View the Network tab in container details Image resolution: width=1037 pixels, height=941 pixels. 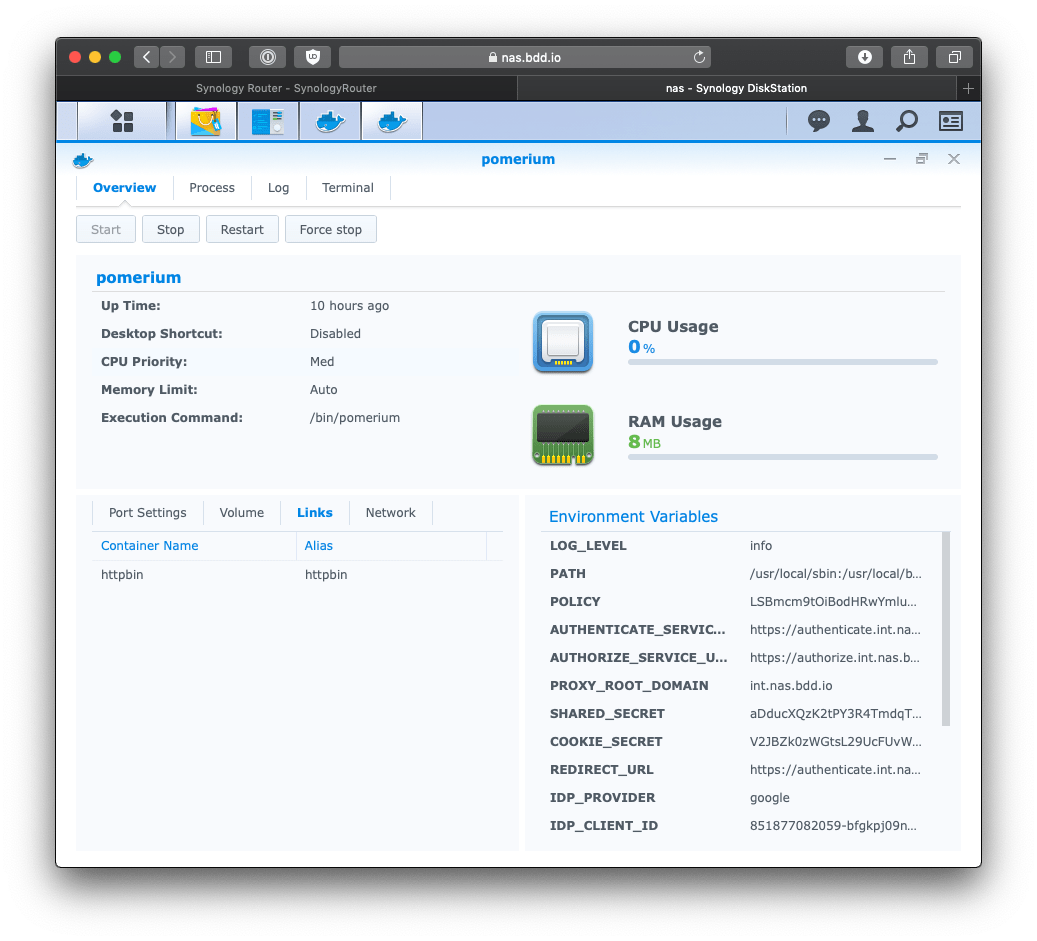pos(390,512)
